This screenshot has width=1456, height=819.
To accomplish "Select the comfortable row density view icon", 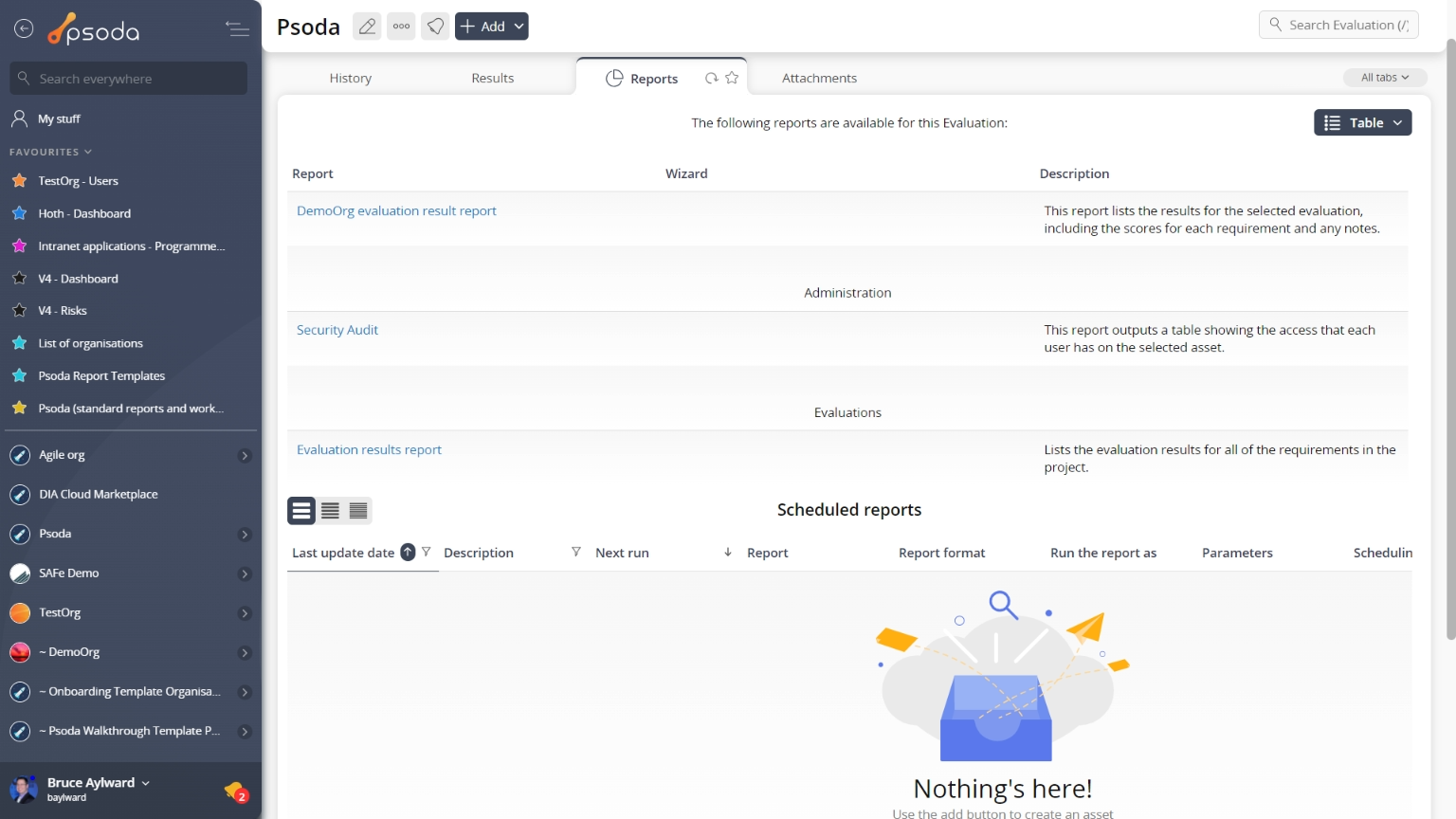I will point(301,511).
